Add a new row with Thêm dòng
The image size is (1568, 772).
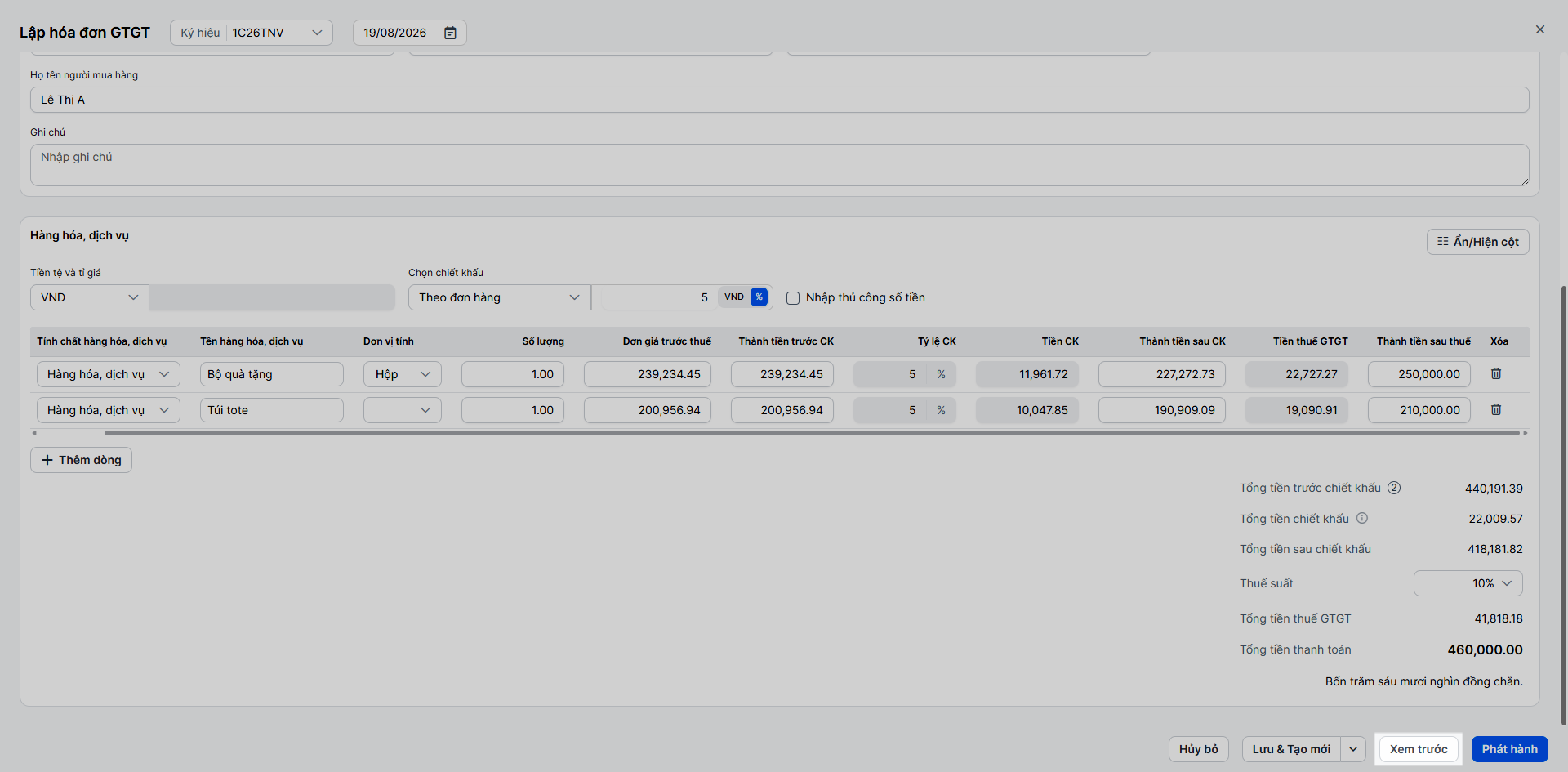coord(81,460)
